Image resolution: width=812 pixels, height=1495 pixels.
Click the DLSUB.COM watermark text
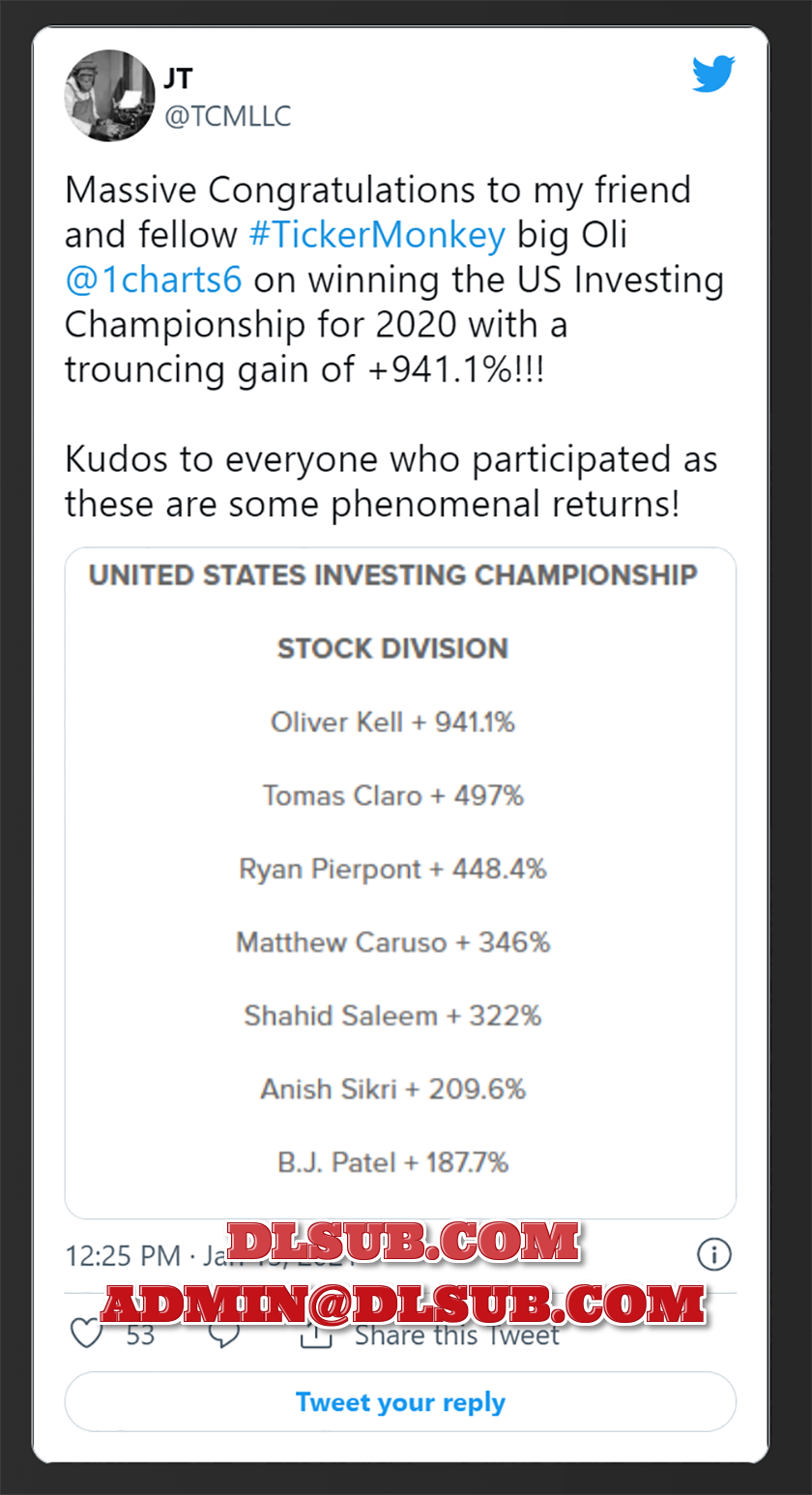coord(403,1242)
